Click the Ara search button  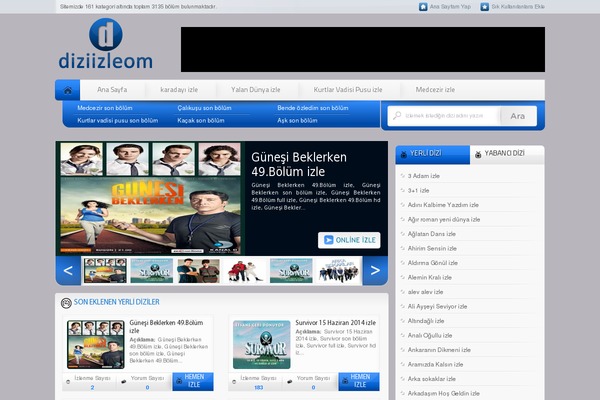[x=518, y=116]
